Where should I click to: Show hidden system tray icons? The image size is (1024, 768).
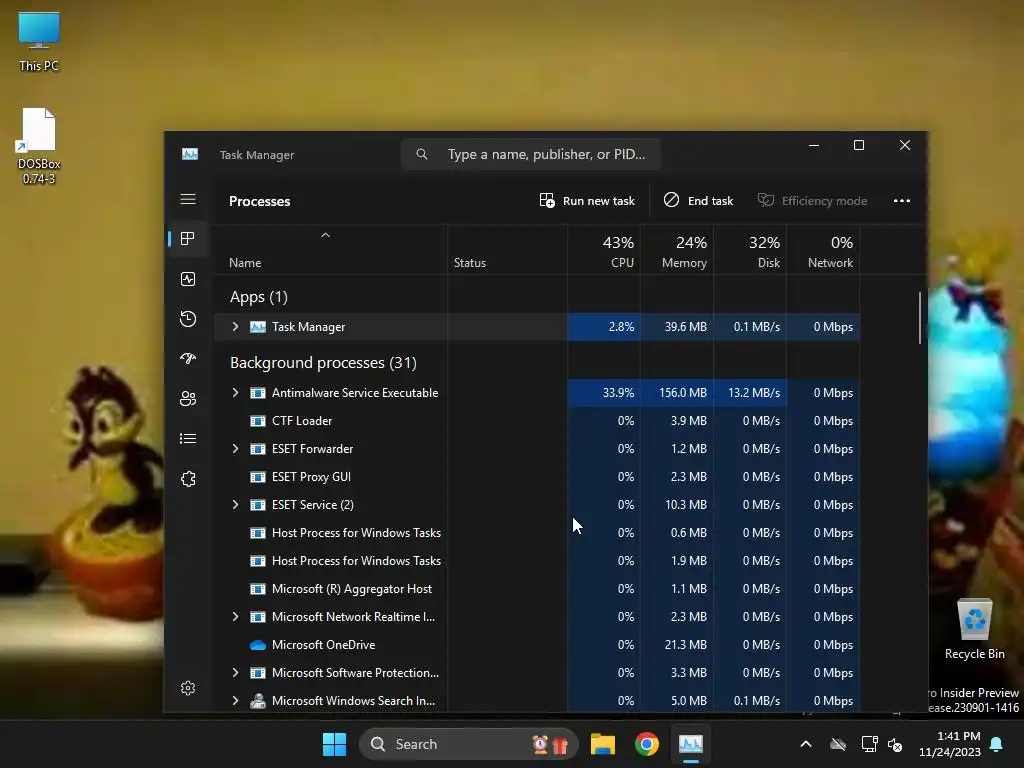(x=806, y=744)
